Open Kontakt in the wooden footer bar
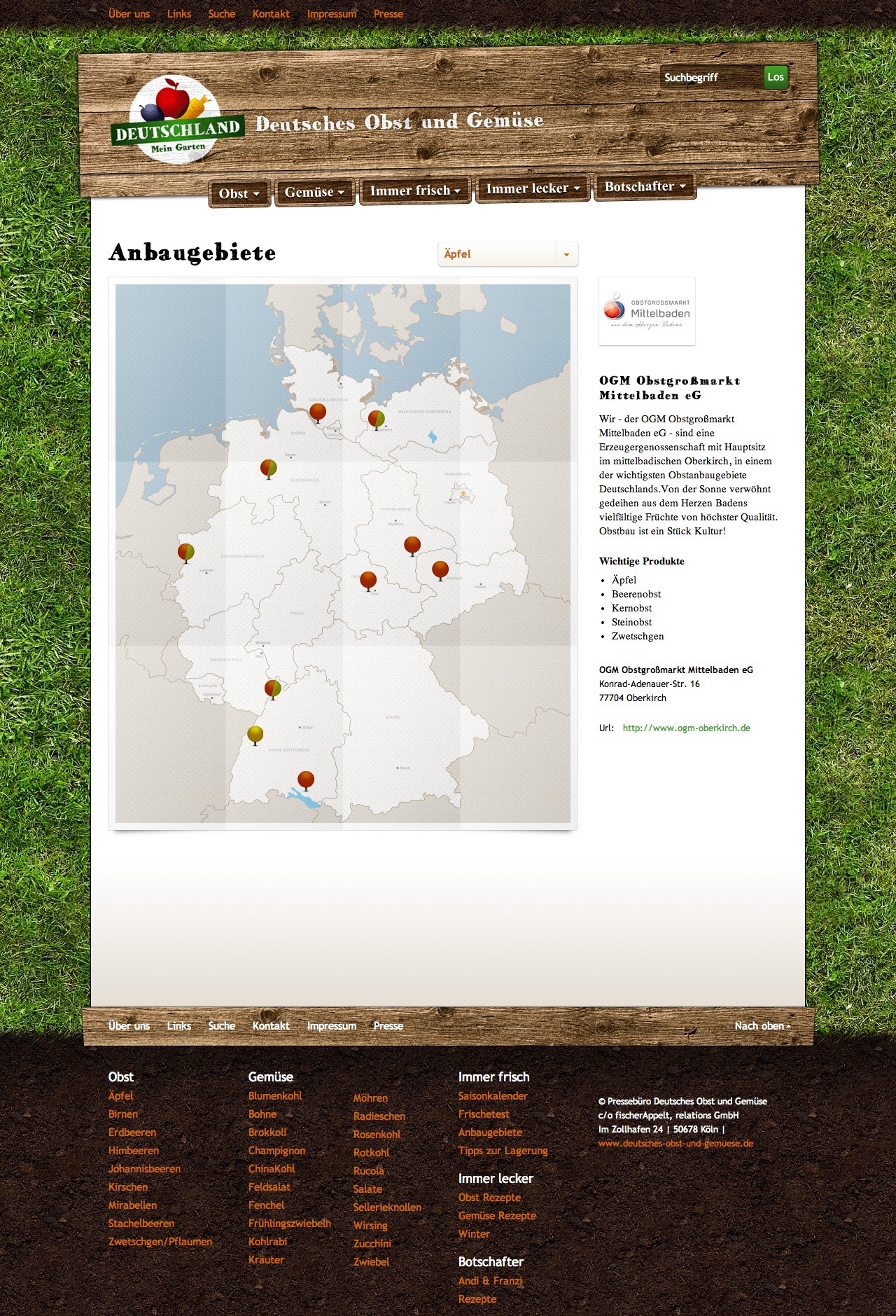This screenshot has height=1316, width=896. 271,1025
